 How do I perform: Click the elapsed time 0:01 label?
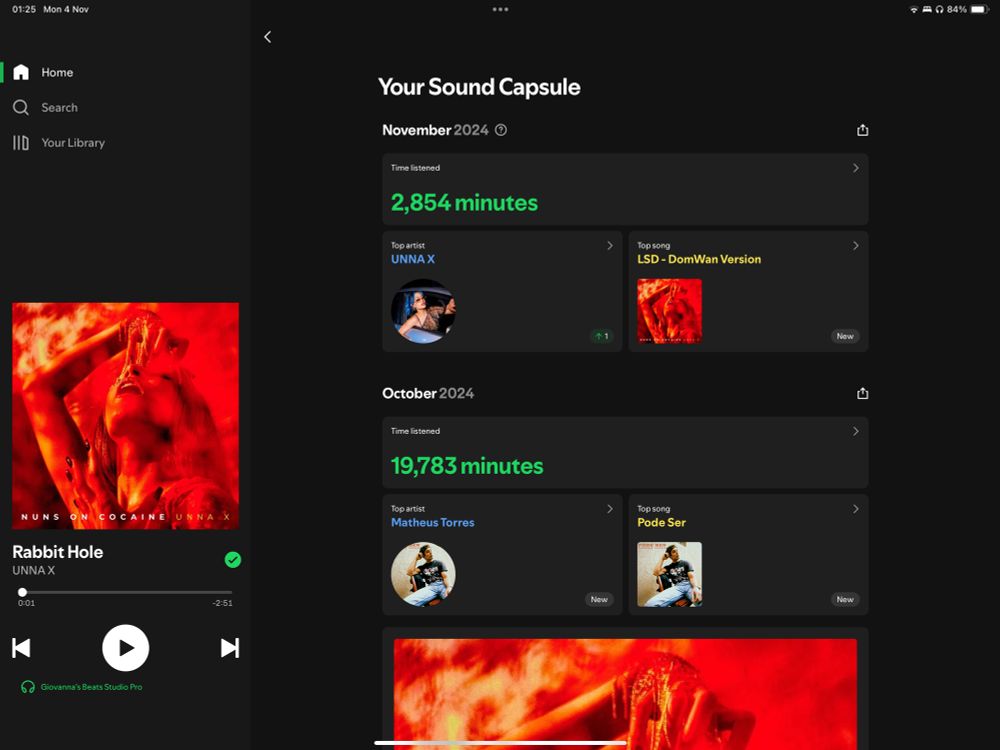point(26,603)
